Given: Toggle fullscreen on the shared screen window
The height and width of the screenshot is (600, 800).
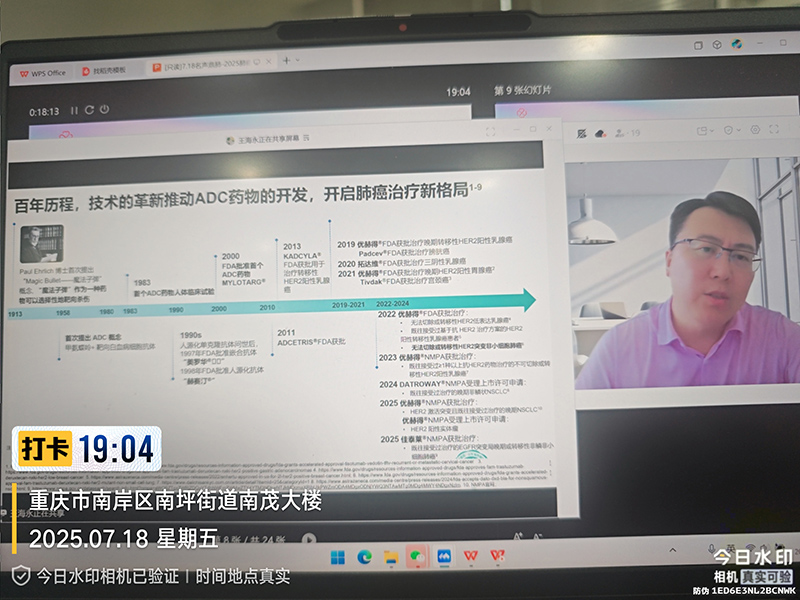Looking at the screenshot, I should 491,131.
